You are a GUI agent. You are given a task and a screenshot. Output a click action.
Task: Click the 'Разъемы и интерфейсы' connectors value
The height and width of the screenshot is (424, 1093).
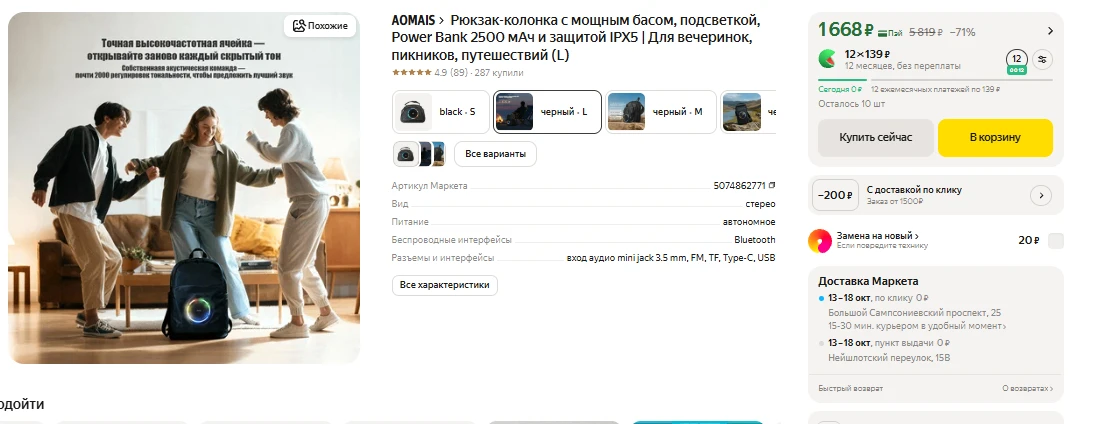[x=671, y=258]
